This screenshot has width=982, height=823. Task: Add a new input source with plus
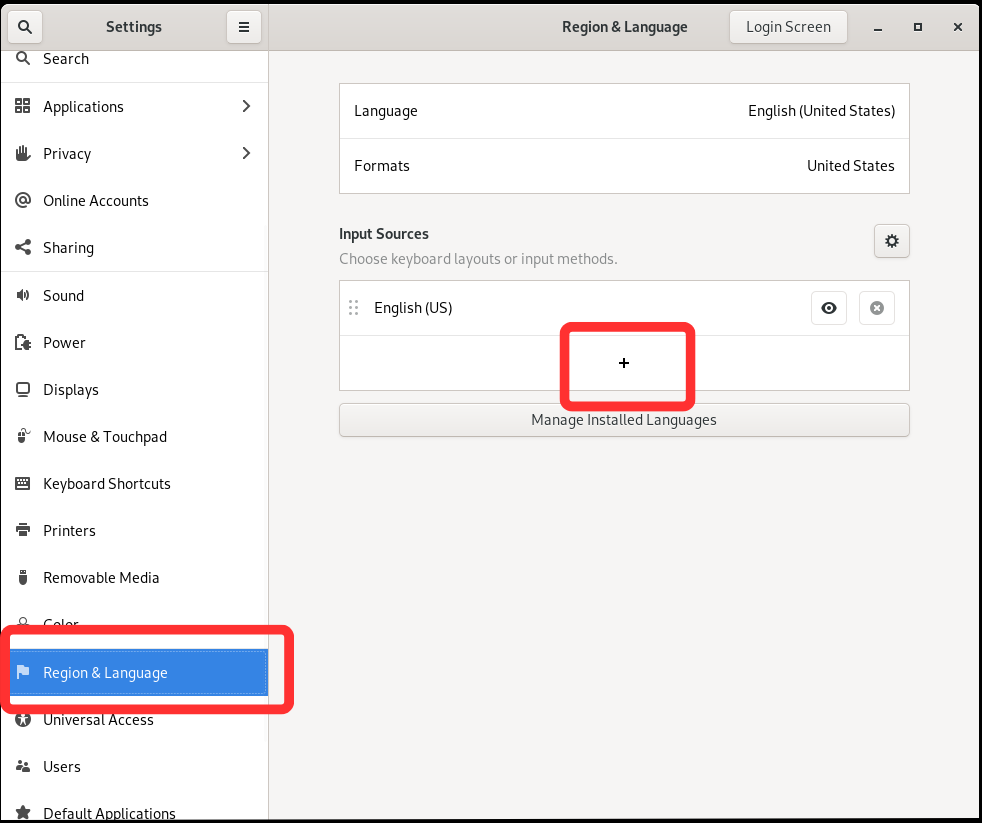(x=624, y=363)
